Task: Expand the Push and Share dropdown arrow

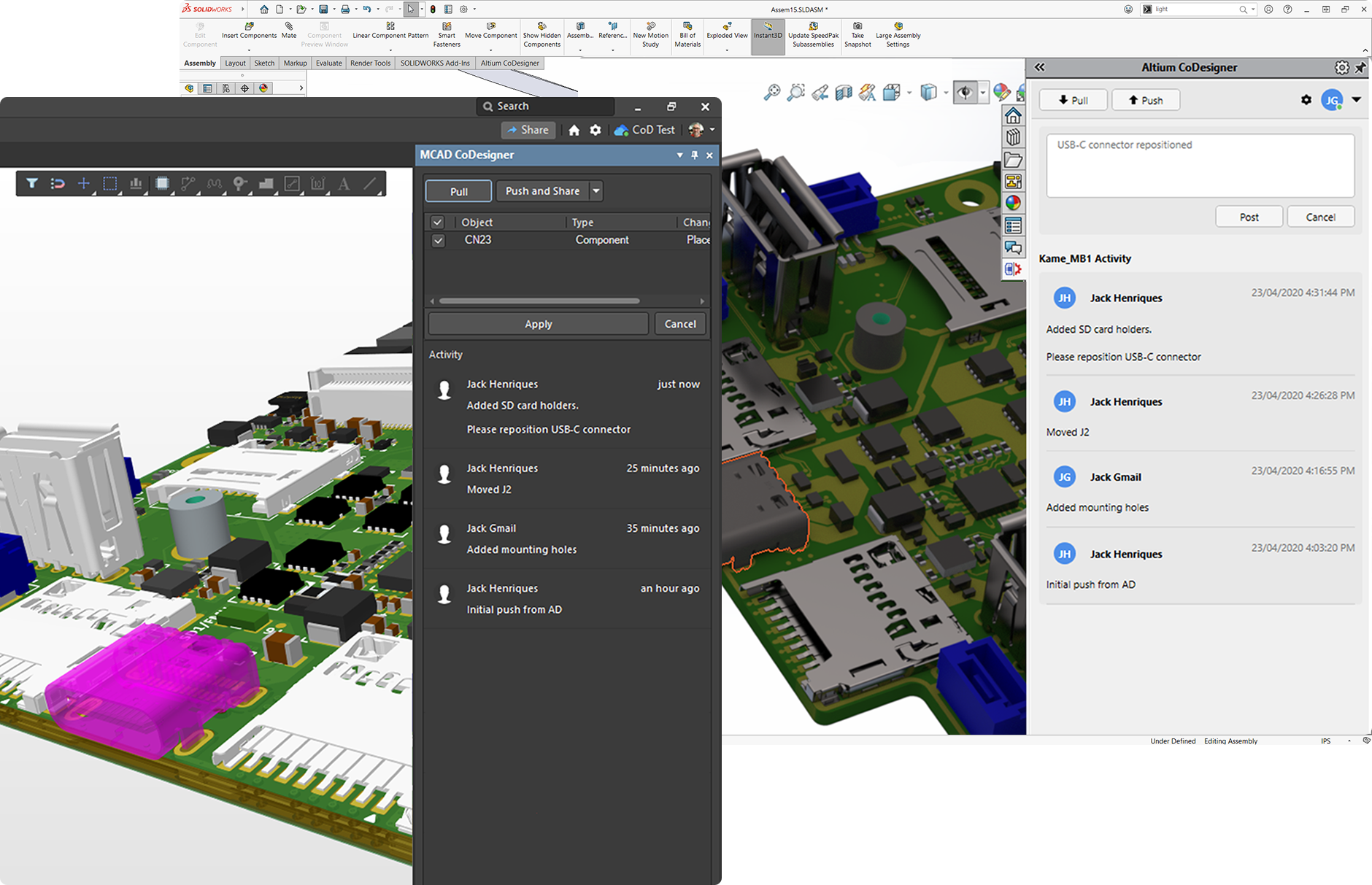Action: (x=596, y=191)
